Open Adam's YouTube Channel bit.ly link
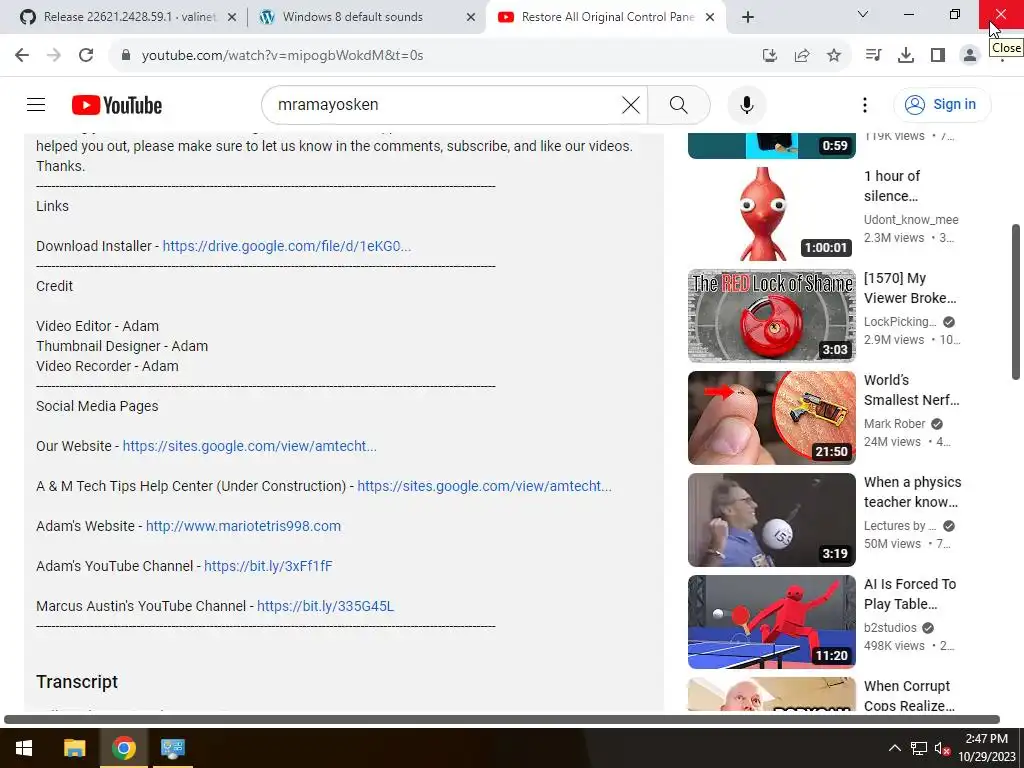The width and height of the screenshot is (1024, 768). coord(268,566)
